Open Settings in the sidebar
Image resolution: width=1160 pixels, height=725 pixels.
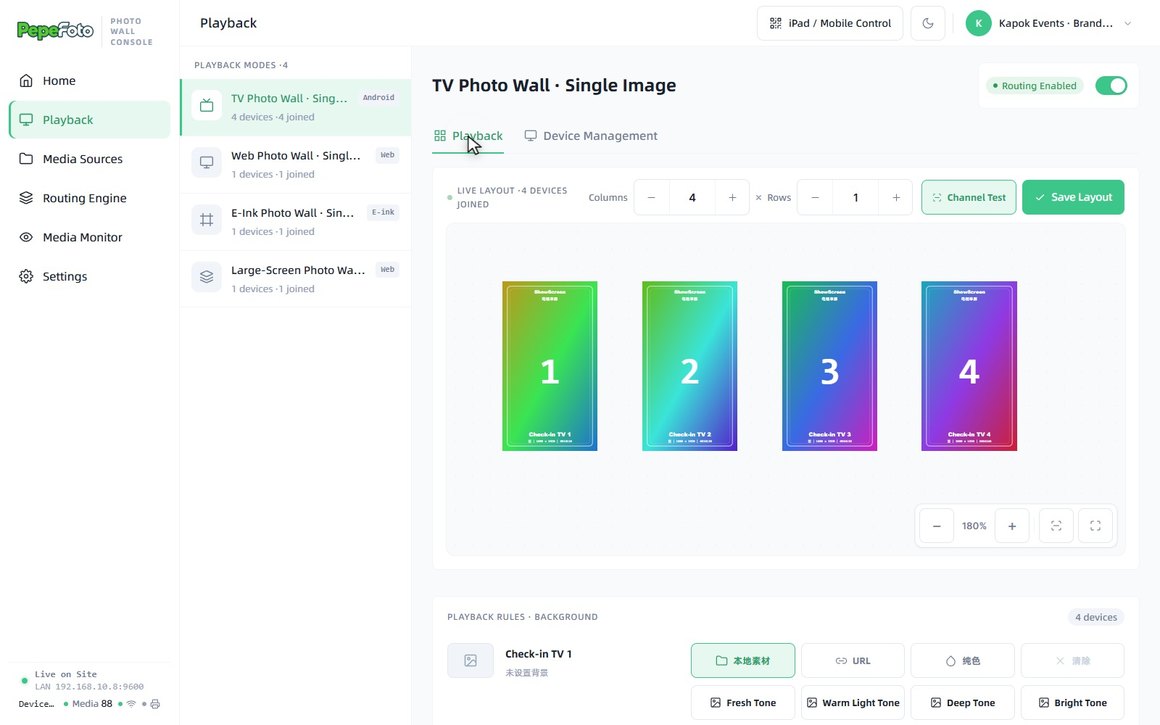click(90, 277)
